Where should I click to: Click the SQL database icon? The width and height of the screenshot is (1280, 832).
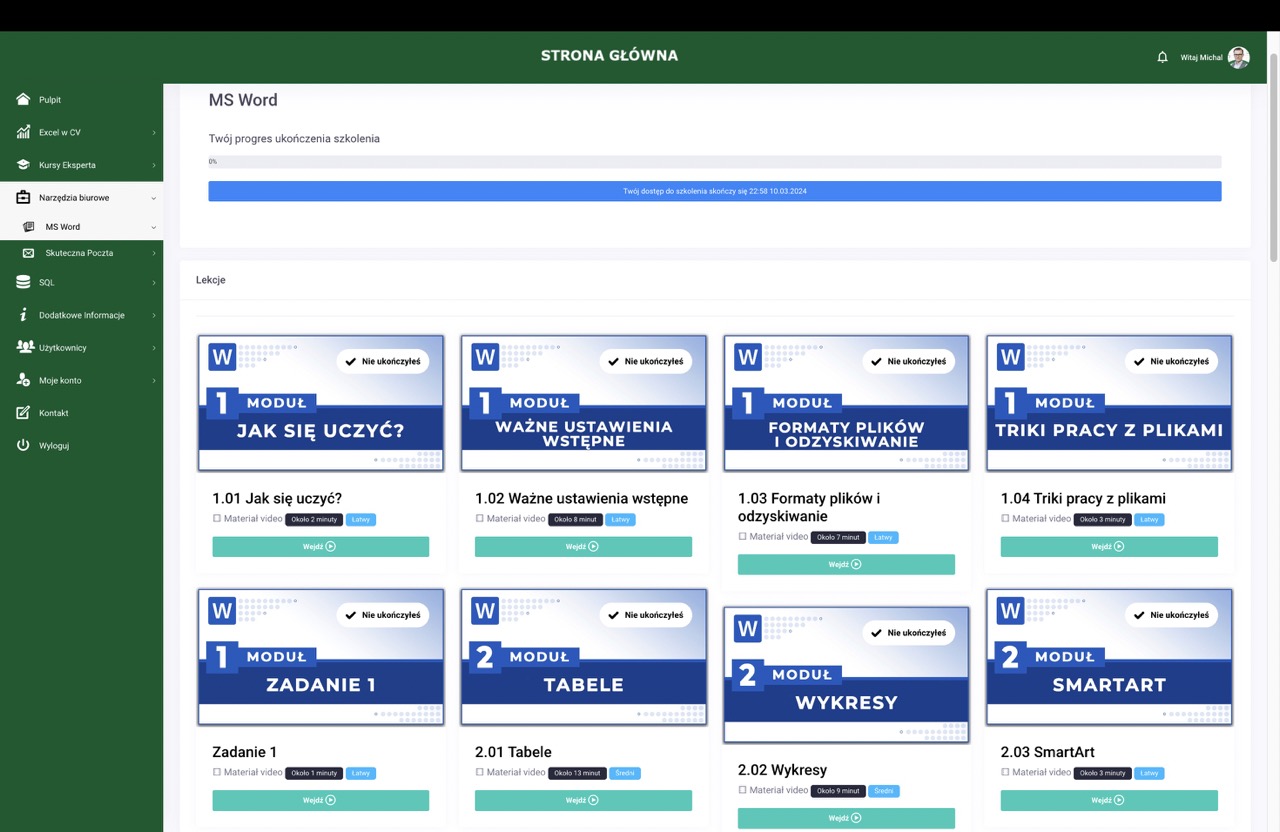point(23,283)
